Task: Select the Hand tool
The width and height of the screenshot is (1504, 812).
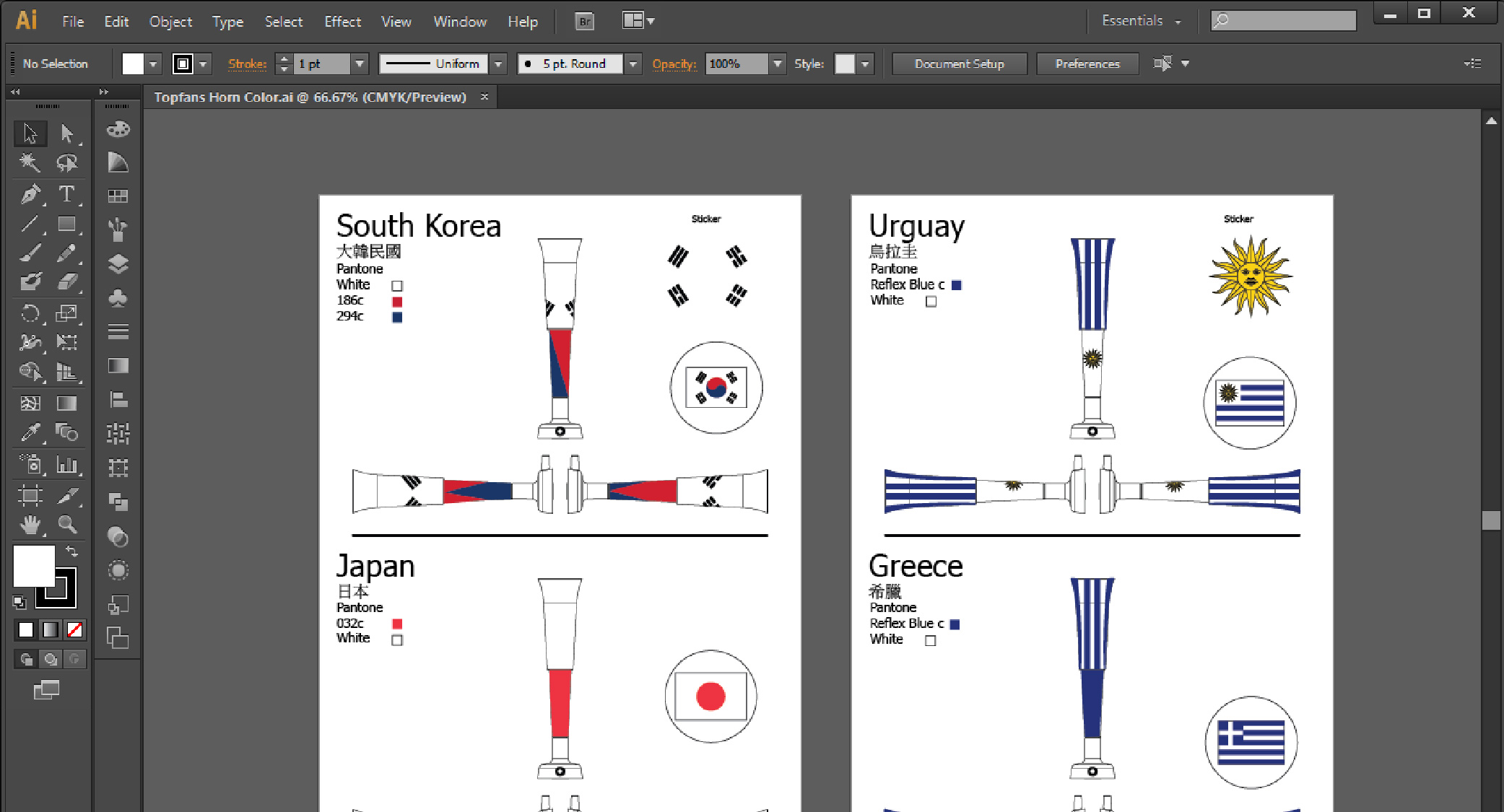Action: click(x=30, y=525)
